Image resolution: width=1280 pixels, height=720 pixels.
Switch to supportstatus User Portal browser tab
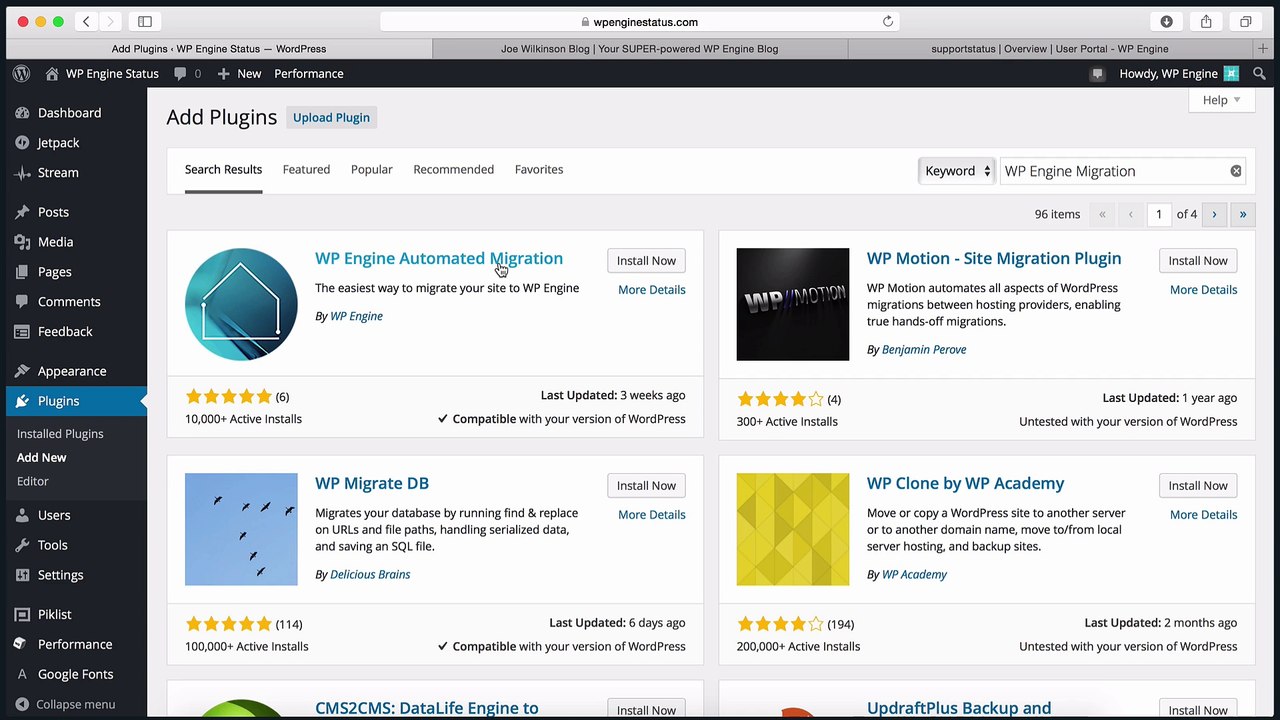click(1049, 48)
